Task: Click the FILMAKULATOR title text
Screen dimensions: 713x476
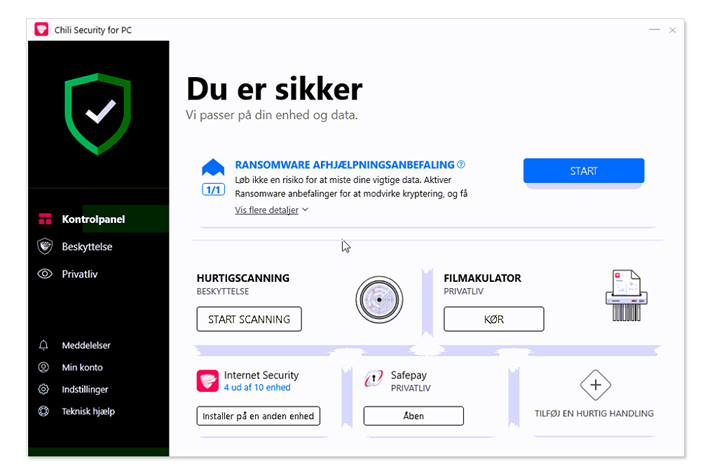Action: point(482,278)
